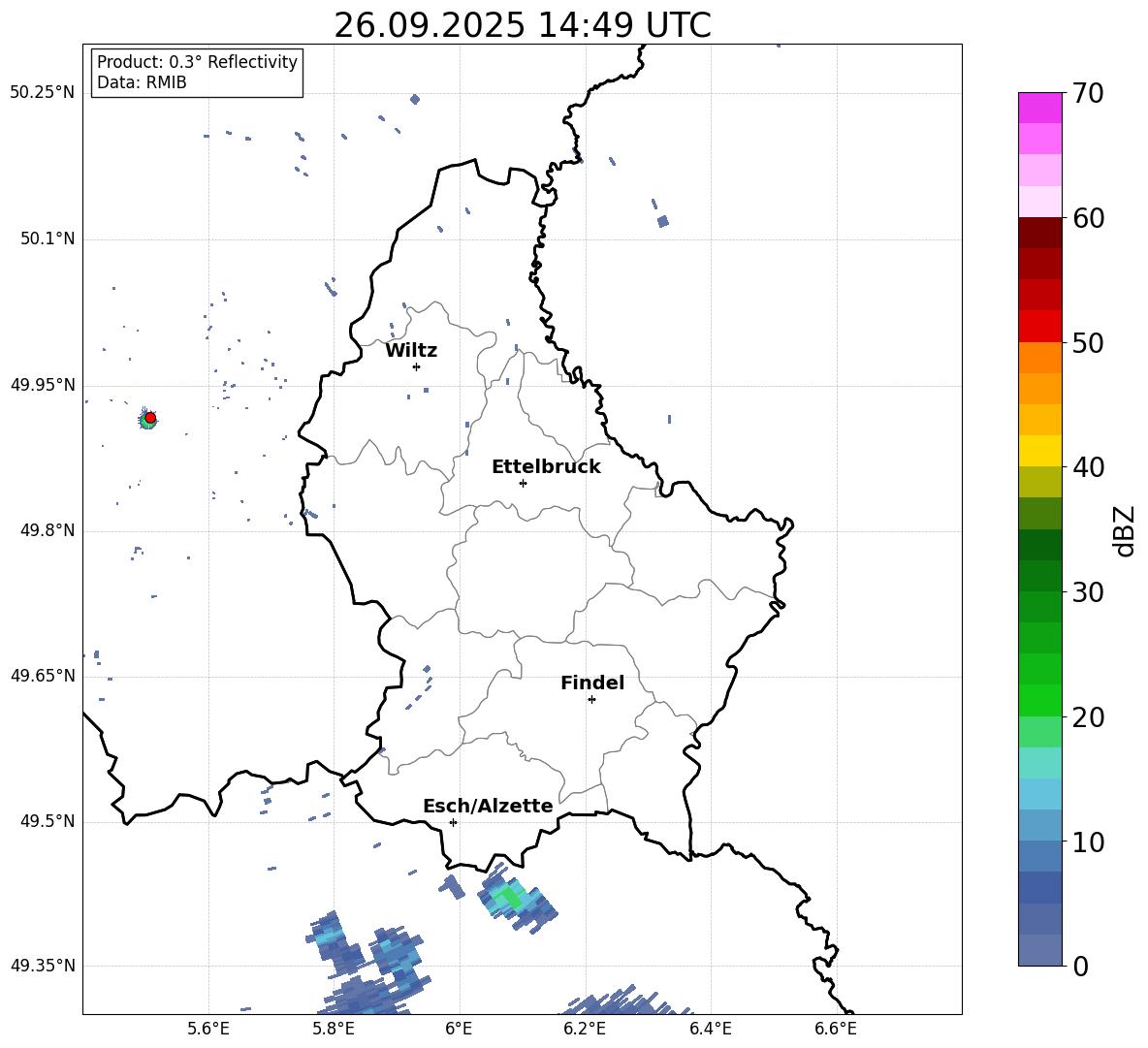Click the Wiltz city label
Image resolution: width=1148 pixels, height=1048 pixels.
pos(411,351)
